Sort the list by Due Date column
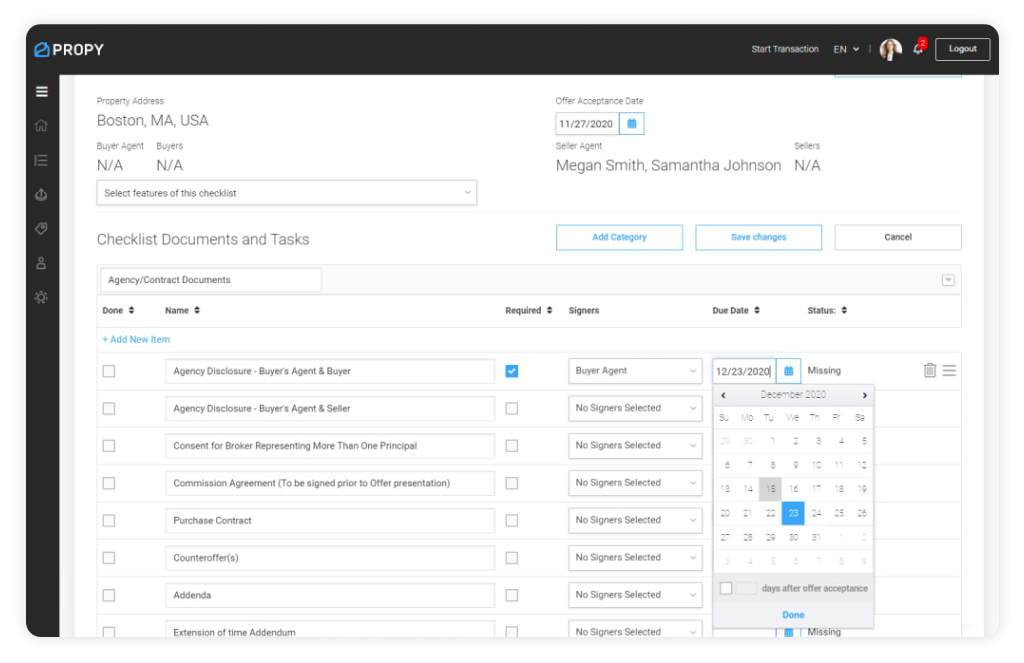This screenshot has height=663, width=1024. (x=735, y=311)
